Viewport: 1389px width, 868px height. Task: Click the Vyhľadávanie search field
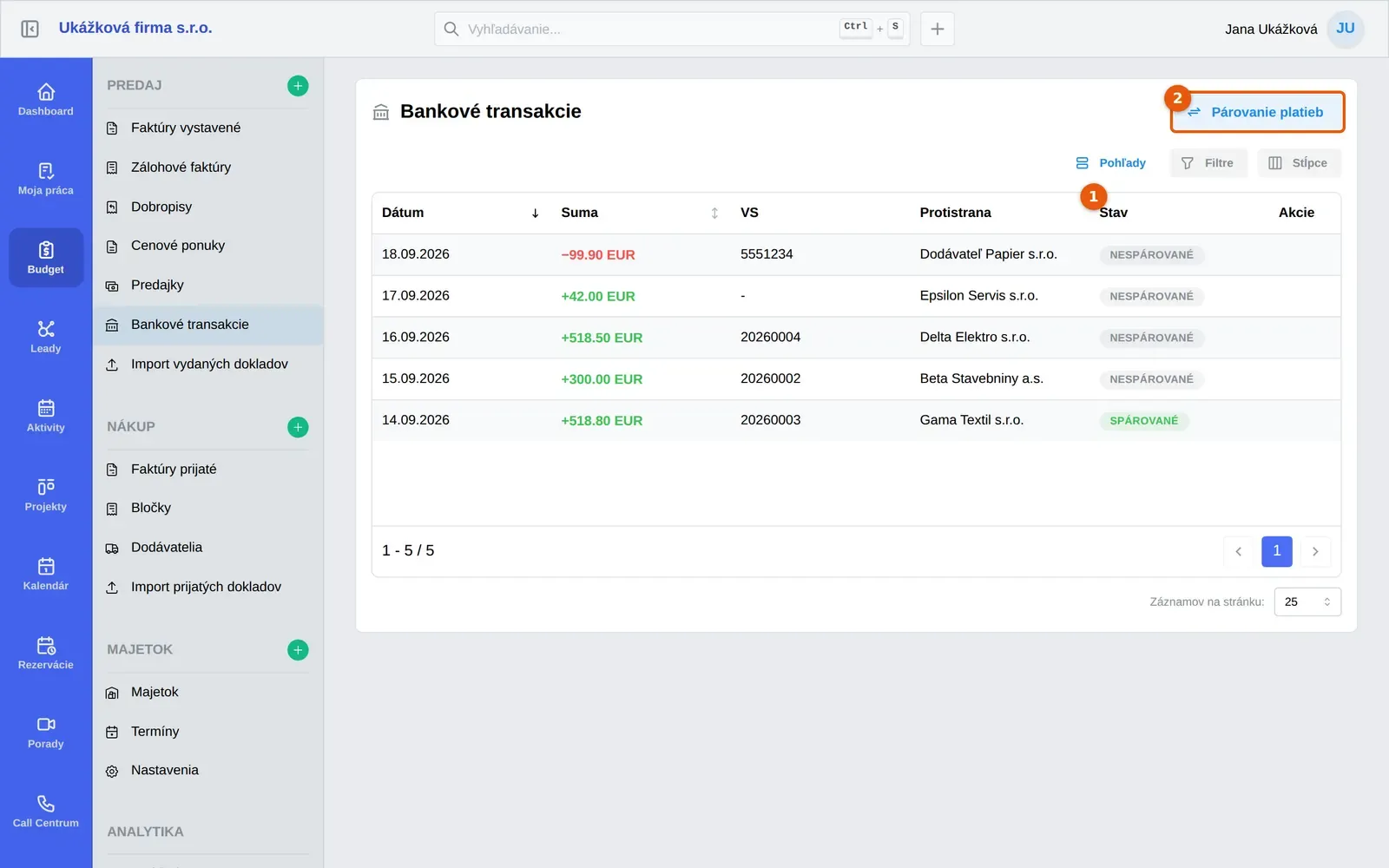pyautogui.click(x=672, y=29)
